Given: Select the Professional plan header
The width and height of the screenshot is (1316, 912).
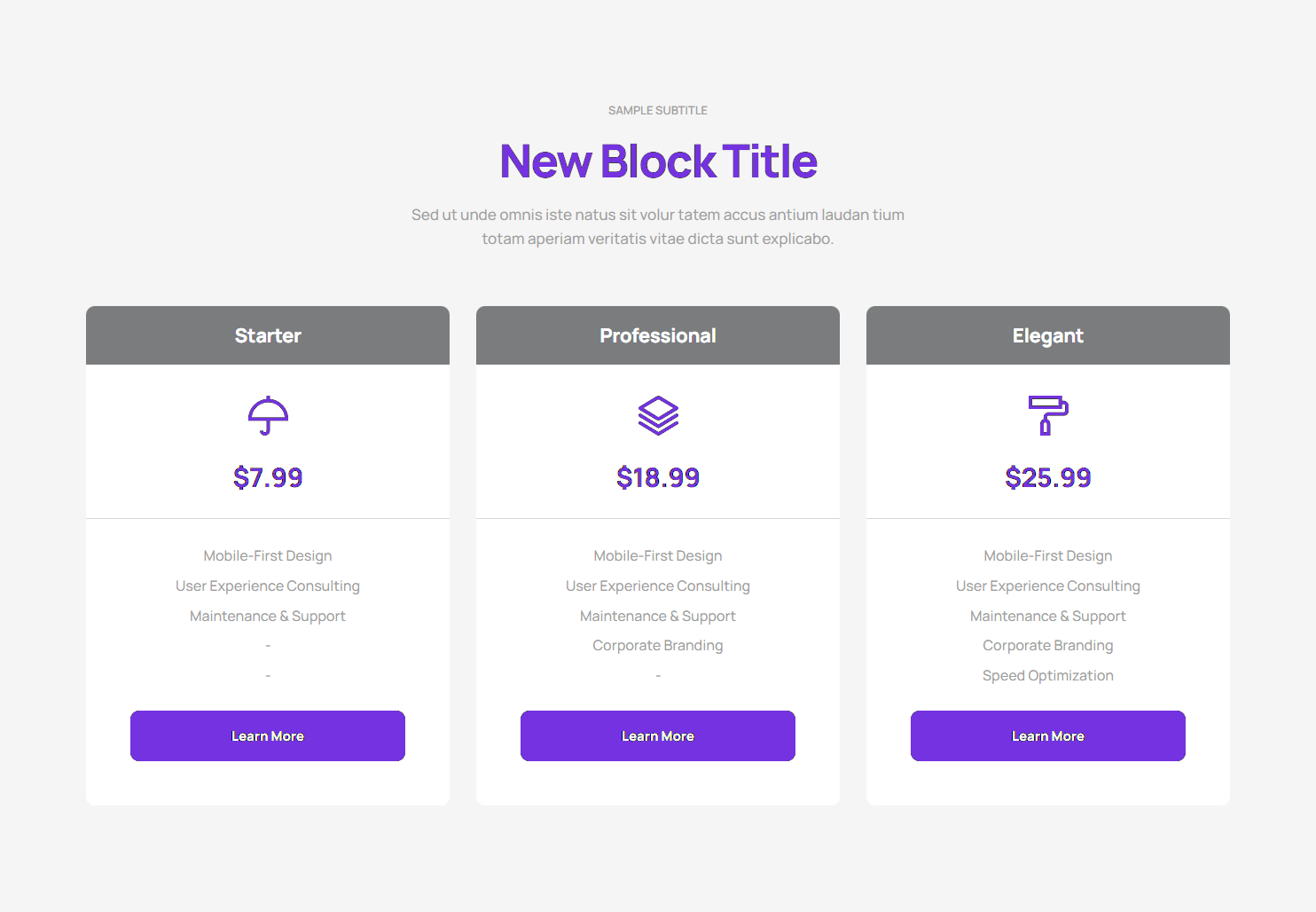Looking at the screenshot, I should 657,335.
